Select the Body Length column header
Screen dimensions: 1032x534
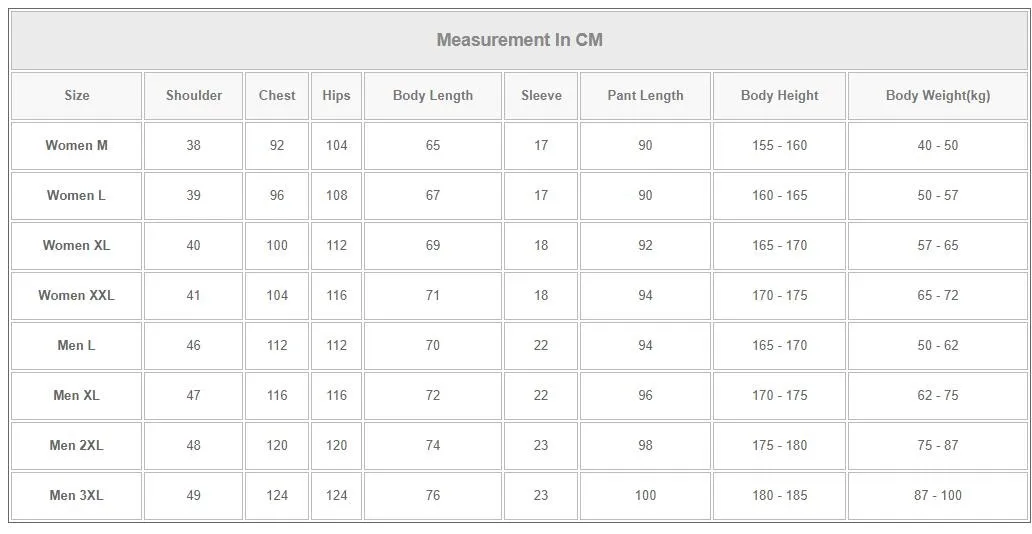433,96
